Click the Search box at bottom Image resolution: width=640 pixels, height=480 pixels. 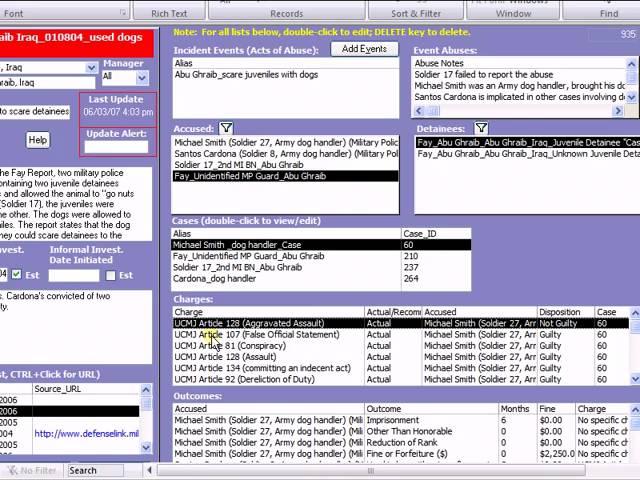pyautogui.click(x=96, y=470)
